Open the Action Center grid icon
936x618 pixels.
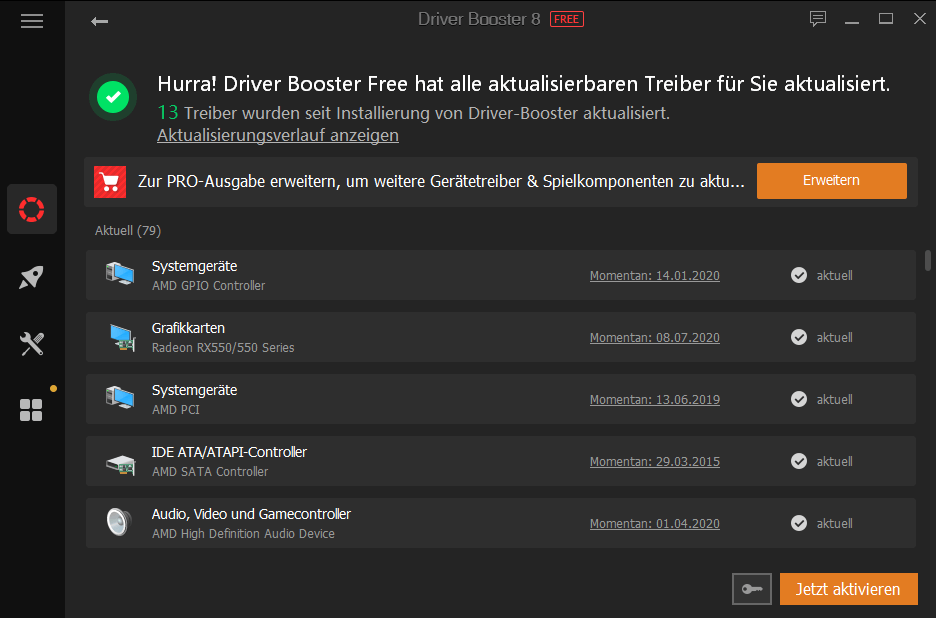click(x=32, y=410)
